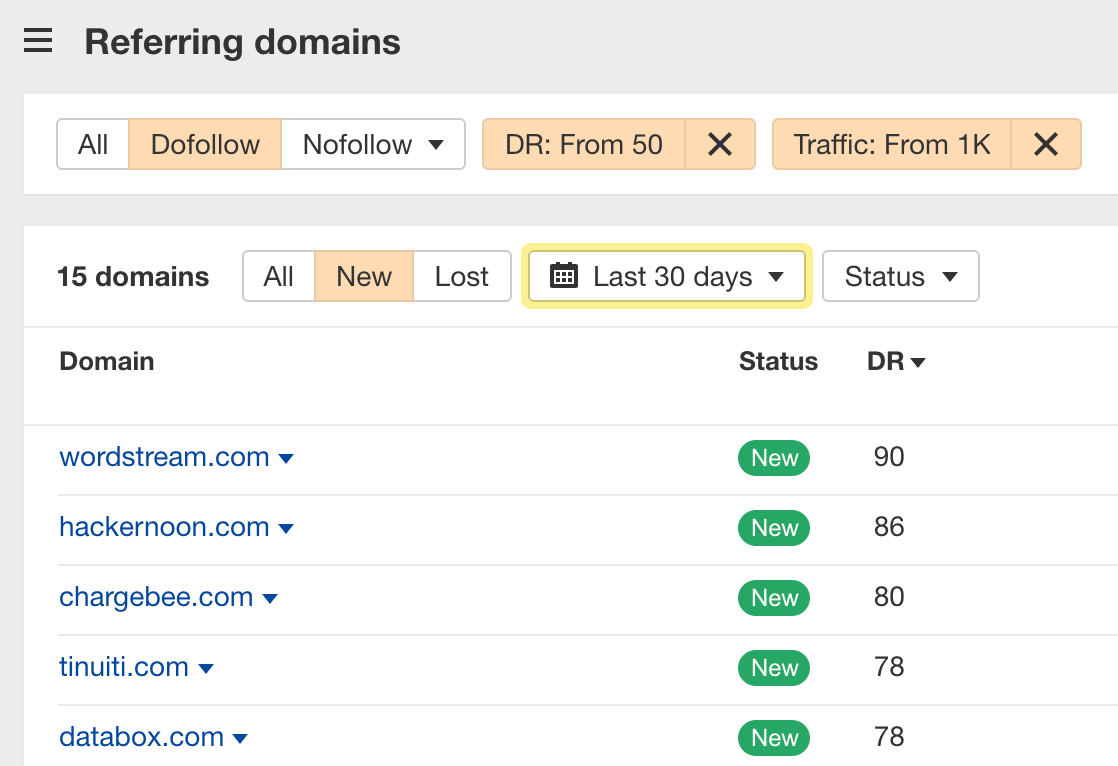This screenshot has width=1118, height=766.
Task: Open the tinuiti.com link
Action: [x=124, y=667]
